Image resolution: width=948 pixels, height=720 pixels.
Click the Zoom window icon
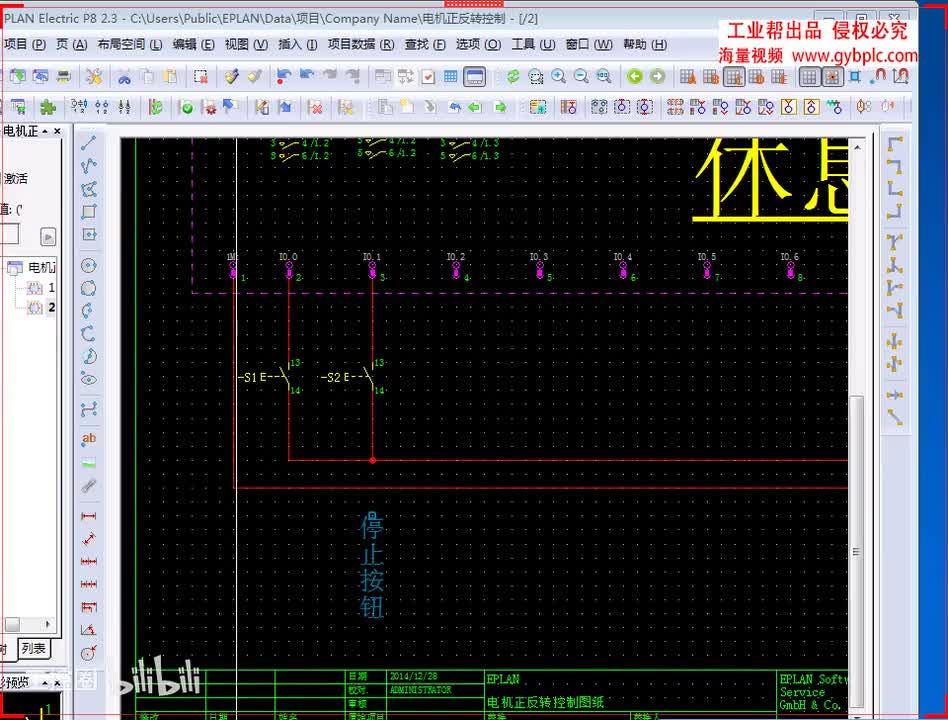point(536,76)
